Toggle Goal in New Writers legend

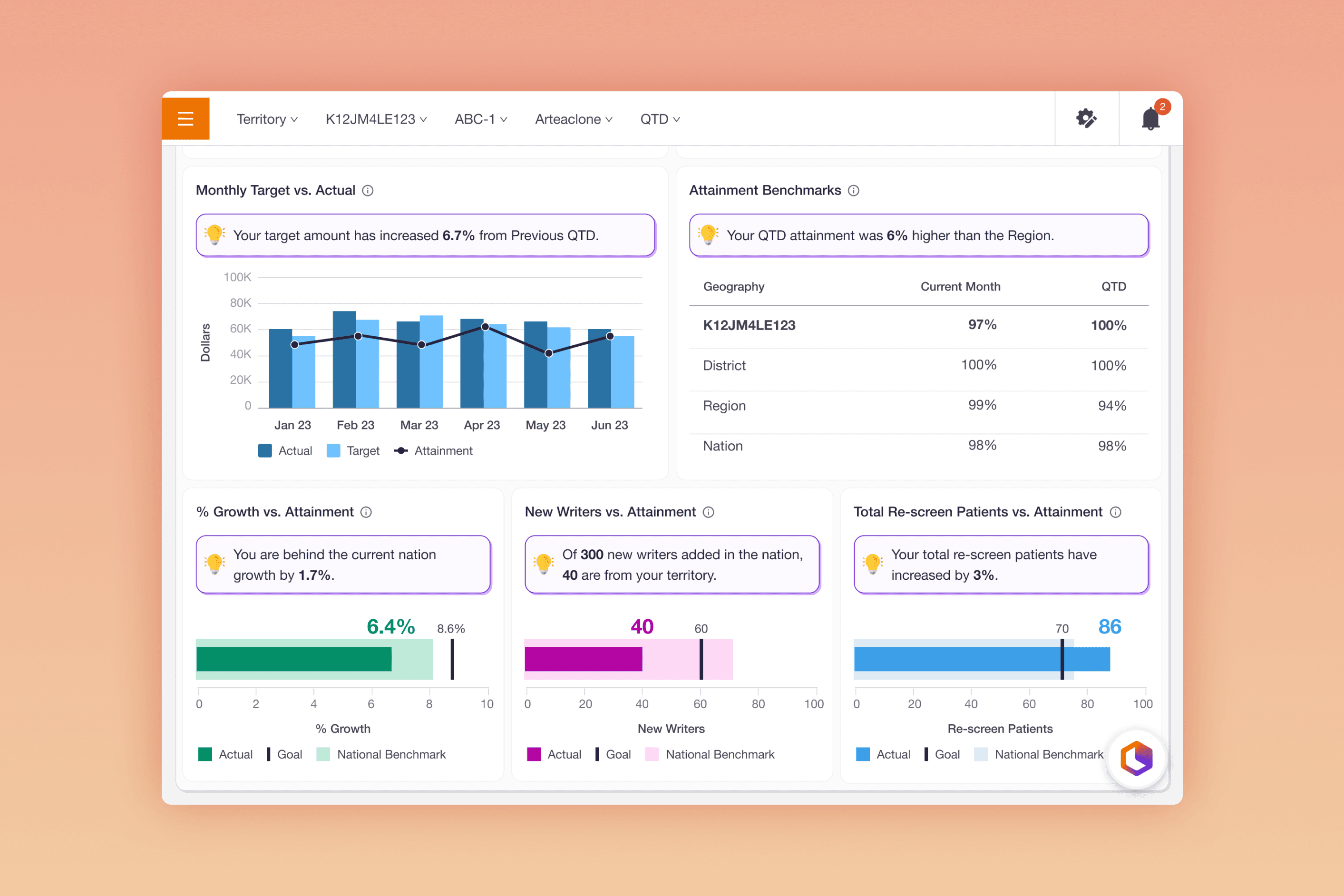click(613, 755)
